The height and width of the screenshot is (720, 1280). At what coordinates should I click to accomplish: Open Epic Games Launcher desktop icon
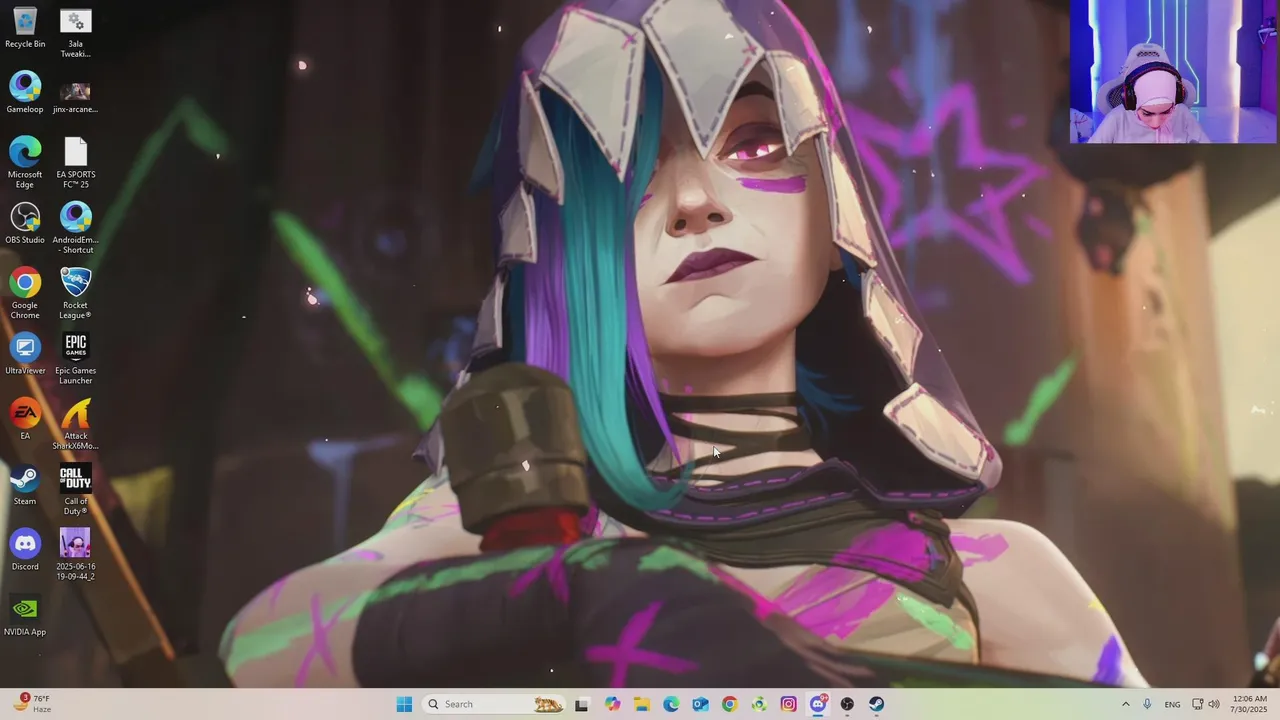75,359
